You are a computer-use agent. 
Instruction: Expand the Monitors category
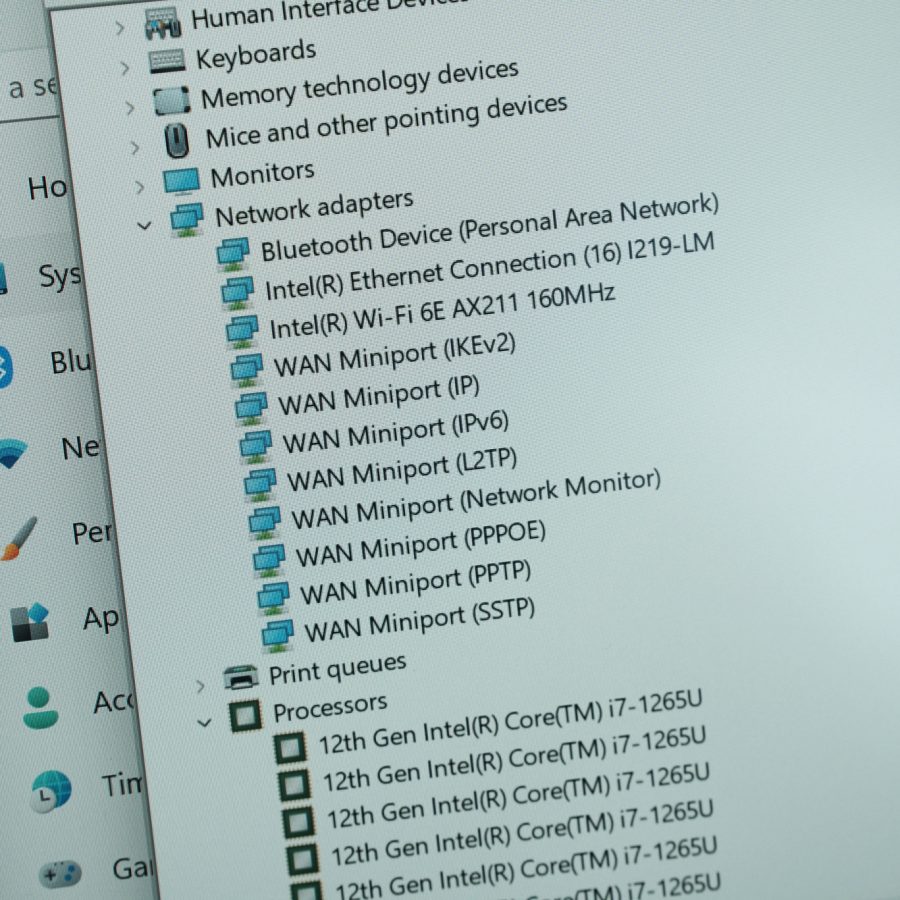pyautogui.click(x=139, y=187)
